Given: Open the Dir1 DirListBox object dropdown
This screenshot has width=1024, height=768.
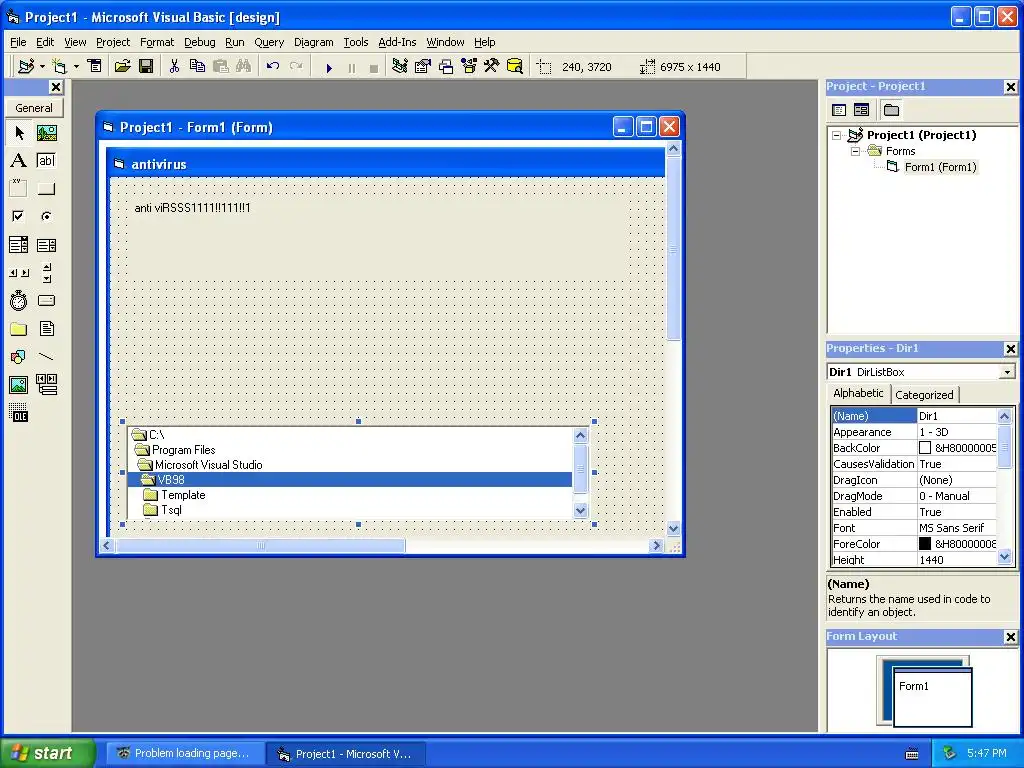Looking at the screenshot, I should tap(1007, 372).
